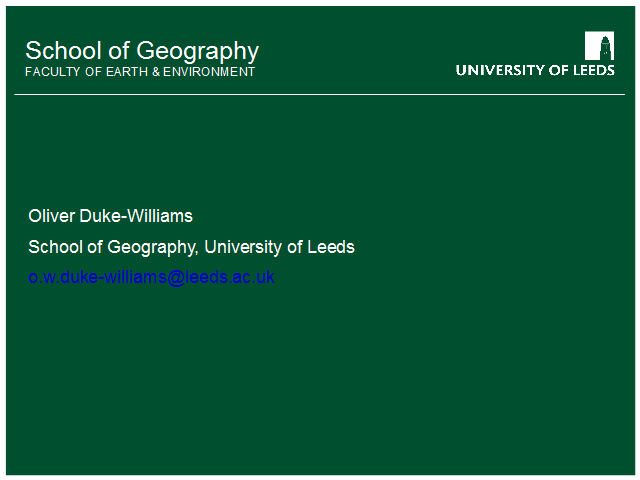
Task: Click the FACULTY OF EARTH & ENVIRONMENT subtitle
Action: [x=140, y=72]
